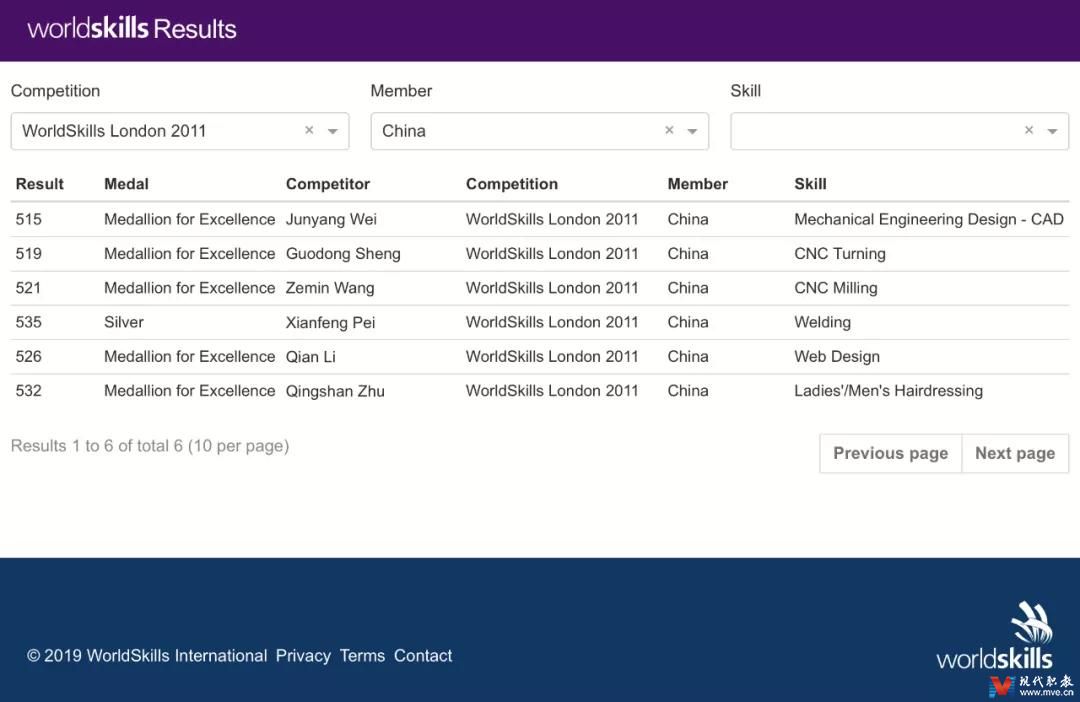Select the Junyang Wei result row

click(x=331, y=219)
